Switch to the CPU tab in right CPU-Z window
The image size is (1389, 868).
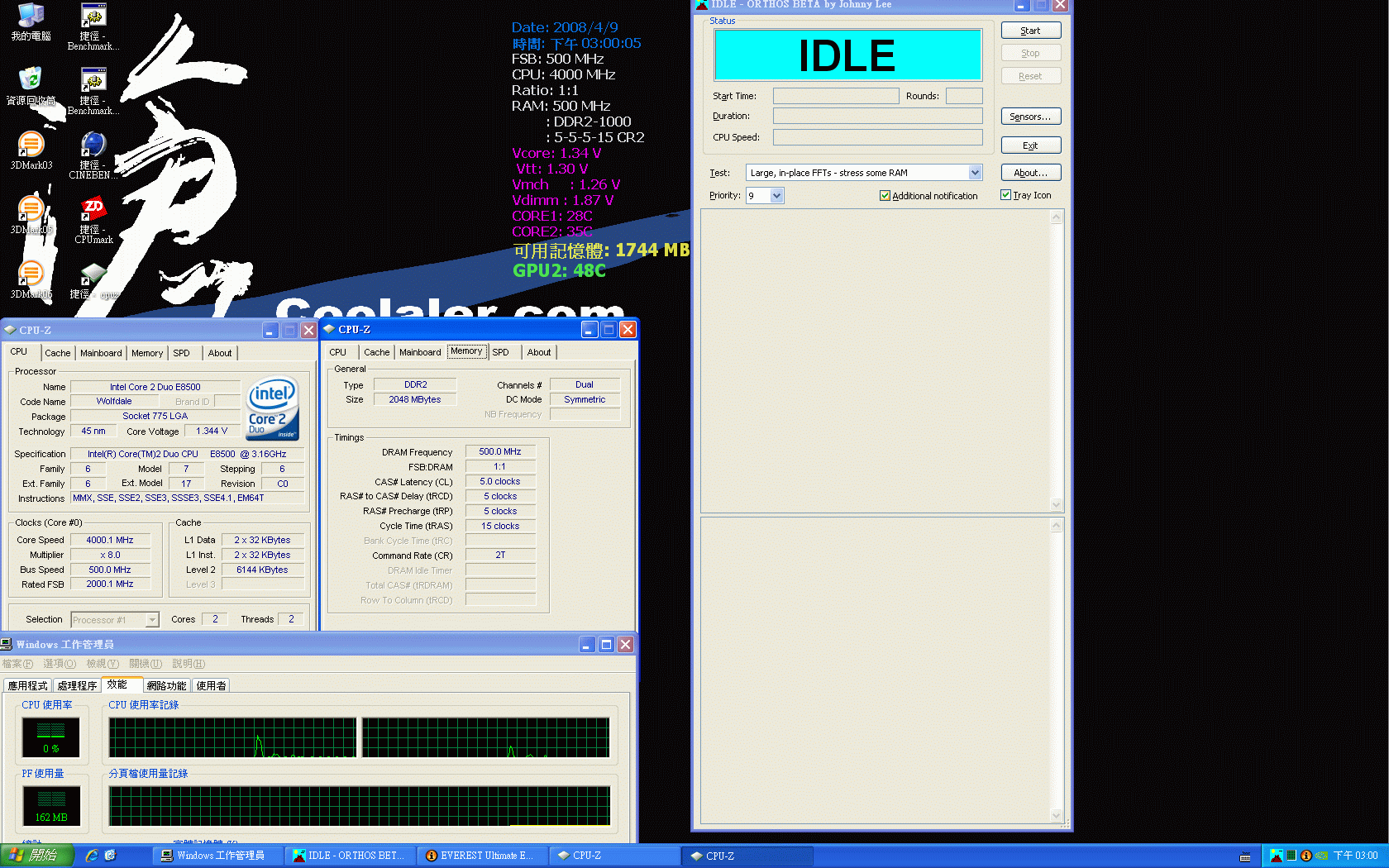coord(338,352)
